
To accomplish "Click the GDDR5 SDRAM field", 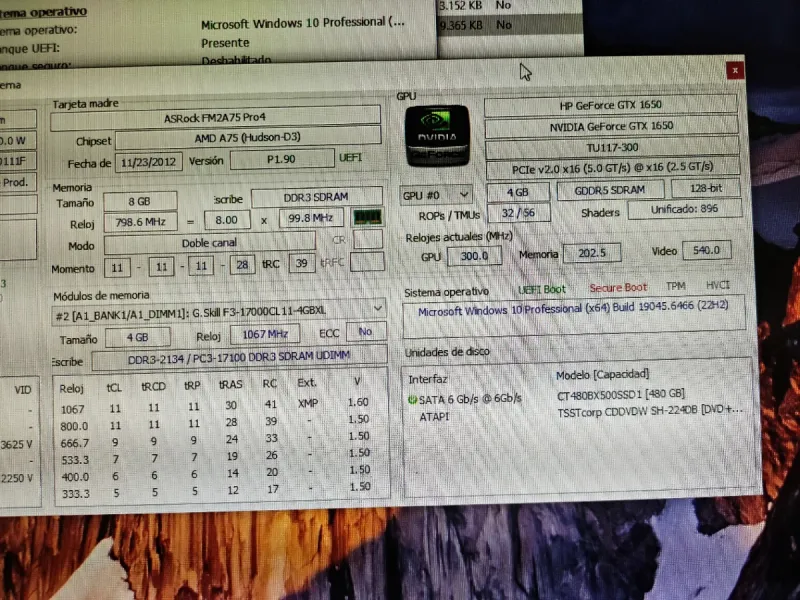I will 610,190.
